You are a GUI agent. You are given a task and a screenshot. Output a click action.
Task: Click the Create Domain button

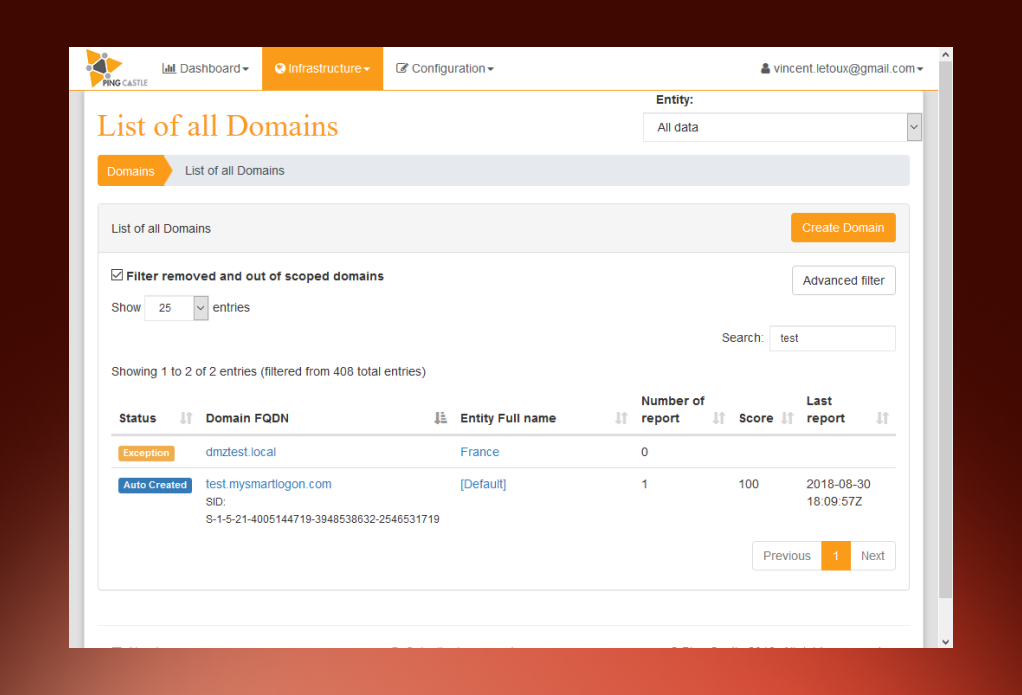click(843, 228)
